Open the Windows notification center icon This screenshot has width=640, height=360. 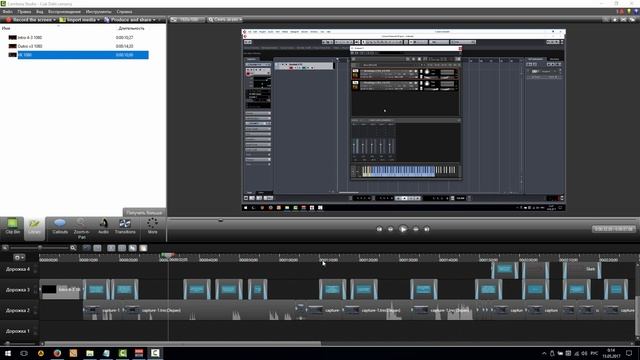[629, 353]
